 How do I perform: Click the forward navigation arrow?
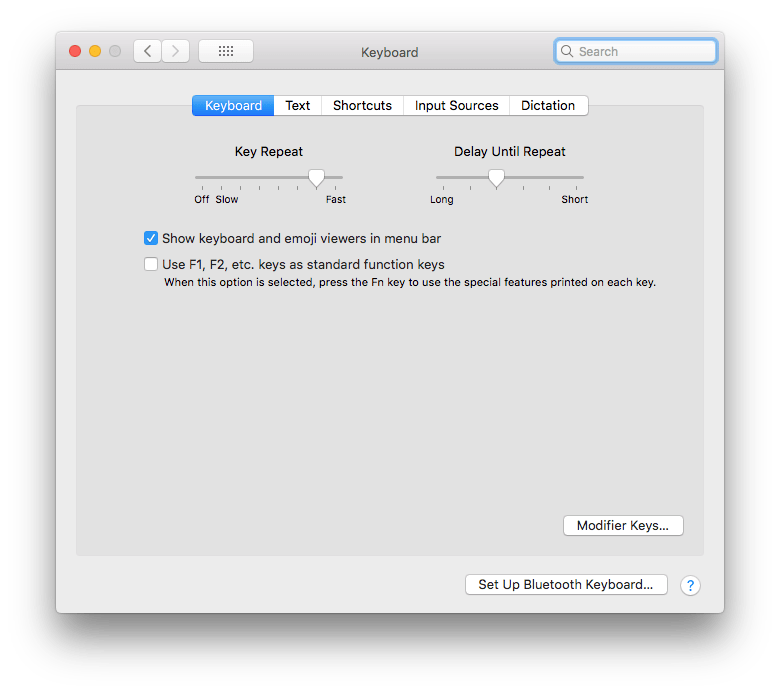tap(176, 51)
